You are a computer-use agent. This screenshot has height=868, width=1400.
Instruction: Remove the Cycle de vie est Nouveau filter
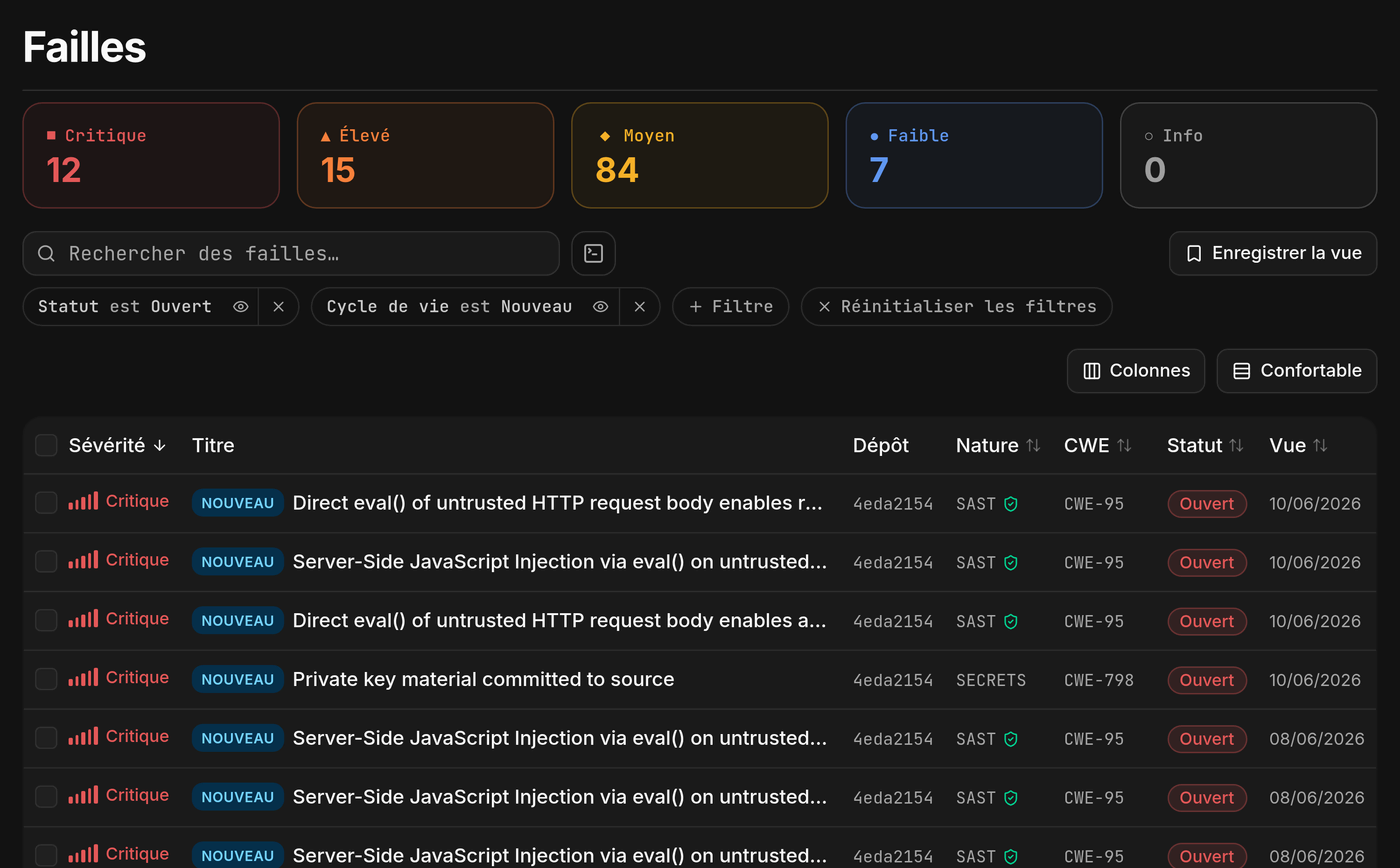point(640,307)
